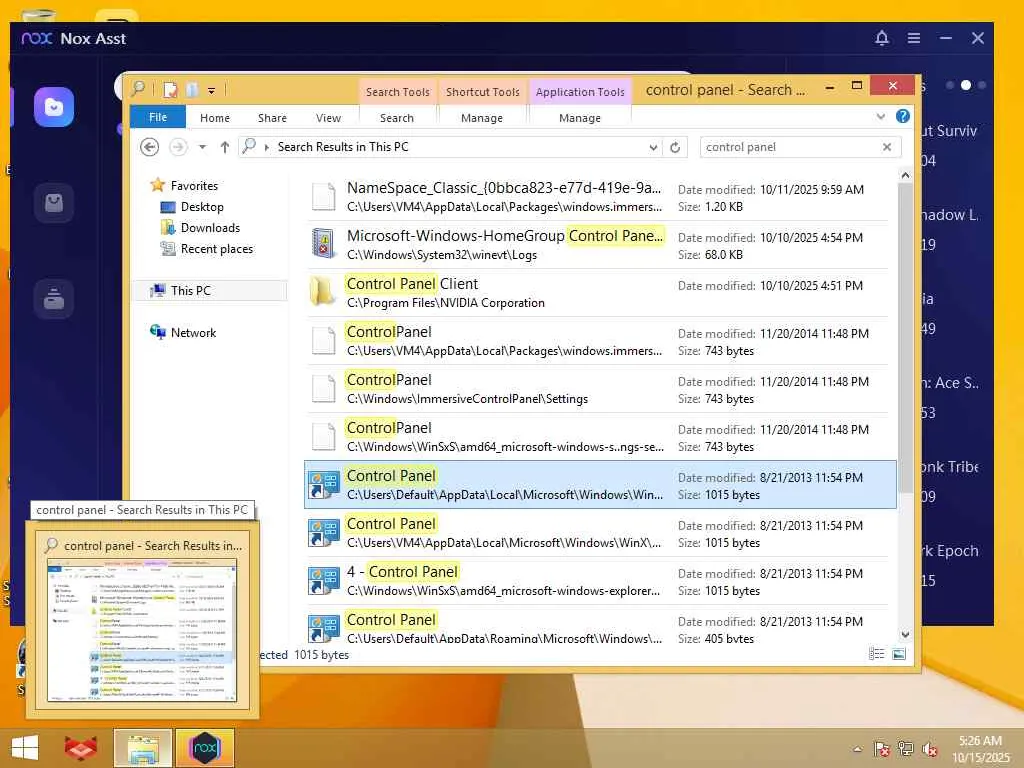1024x768 pixels.
Task: Select NameSpace_Classic file result
Action: coord(600,197)
